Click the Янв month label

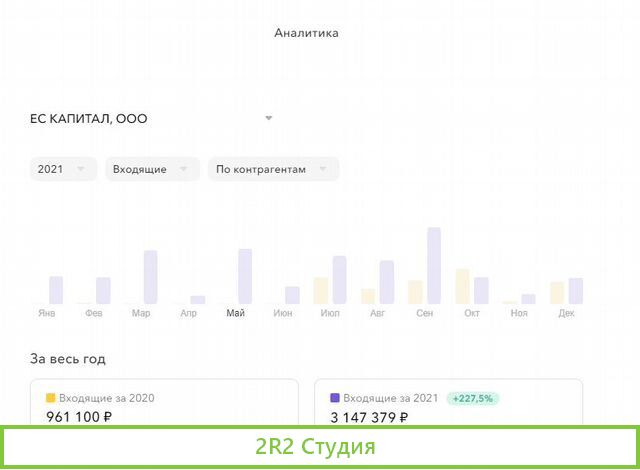coord(47,313)
